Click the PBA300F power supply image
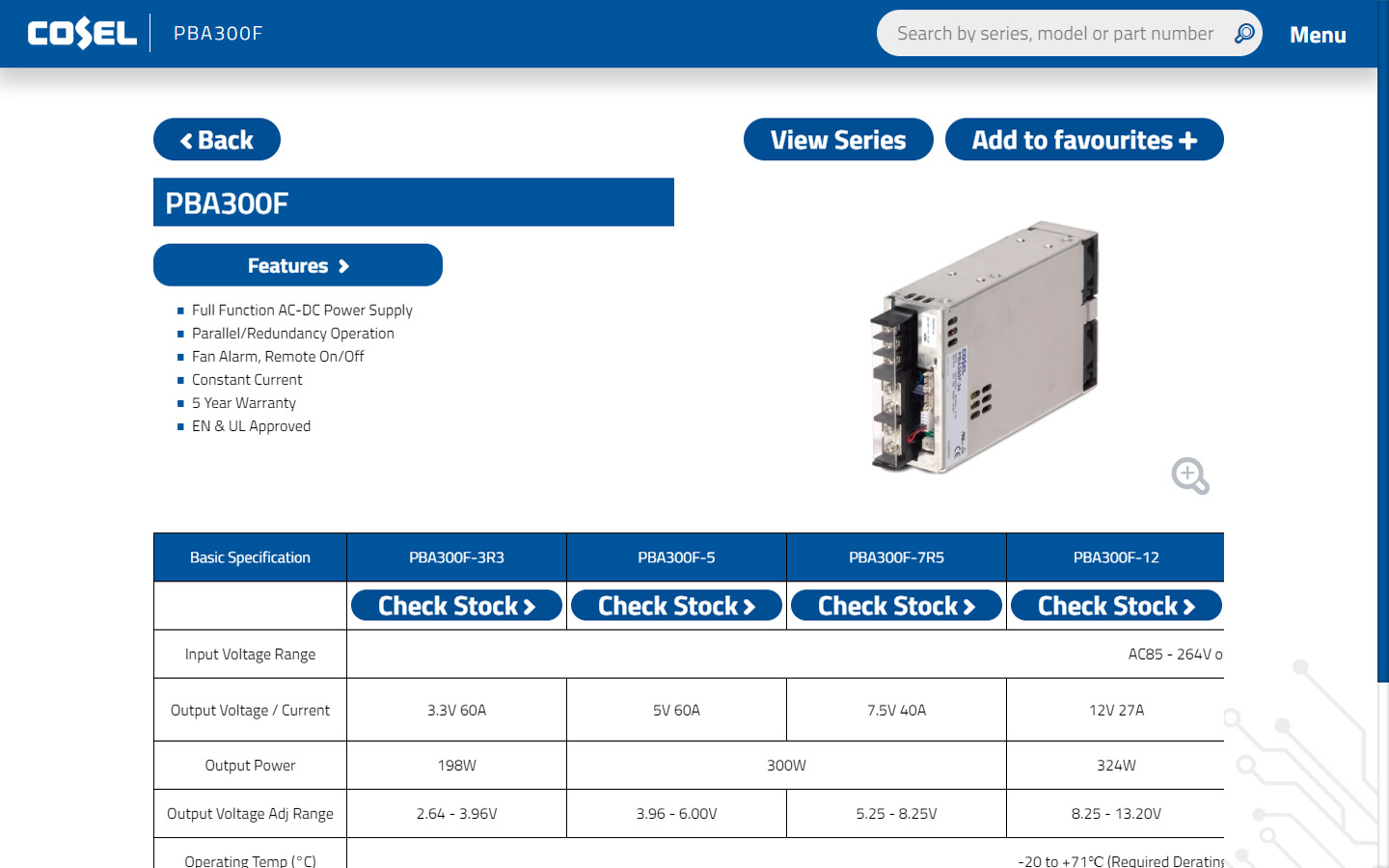 (x=984, y=347)
